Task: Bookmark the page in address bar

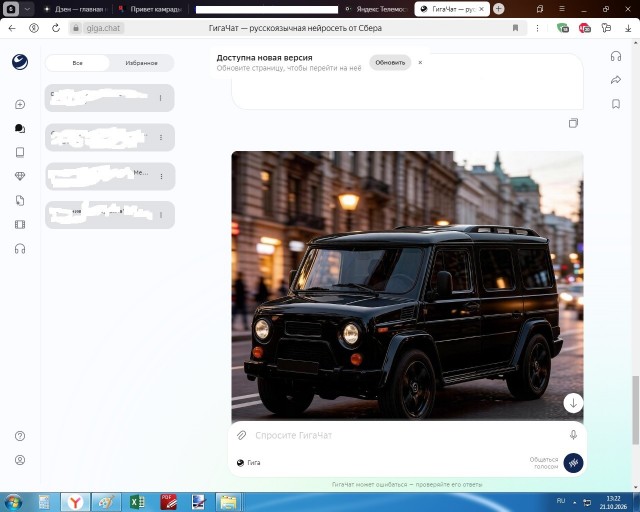Action: pos(516,28)
